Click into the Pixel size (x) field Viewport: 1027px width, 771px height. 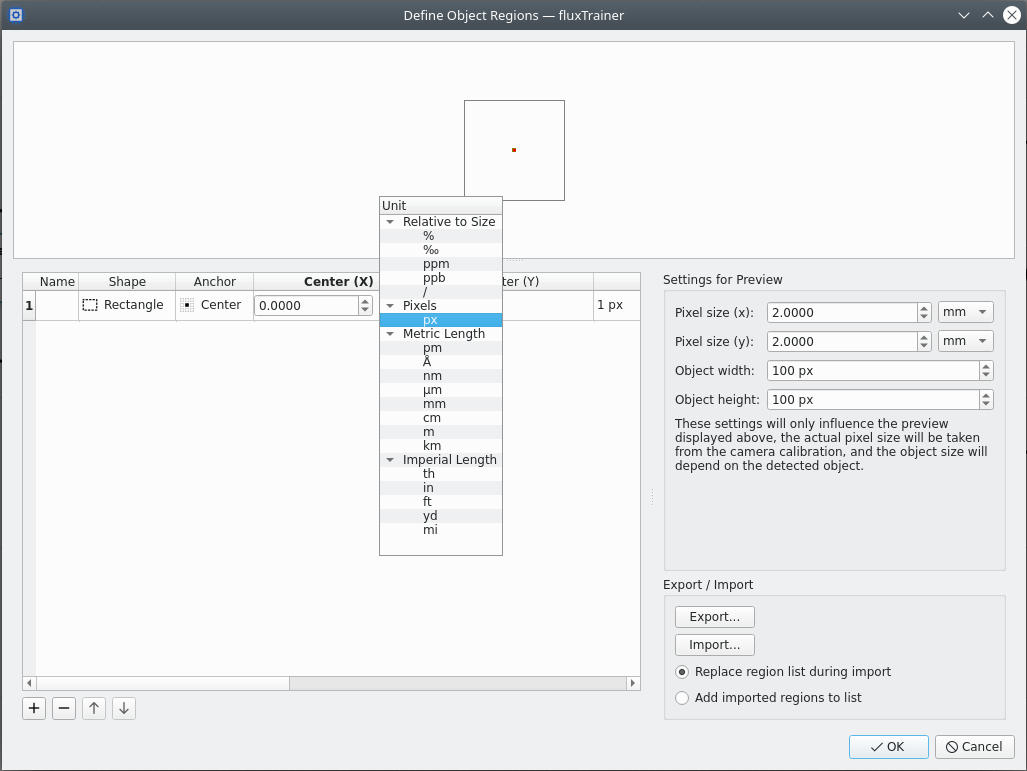[842, 312]
